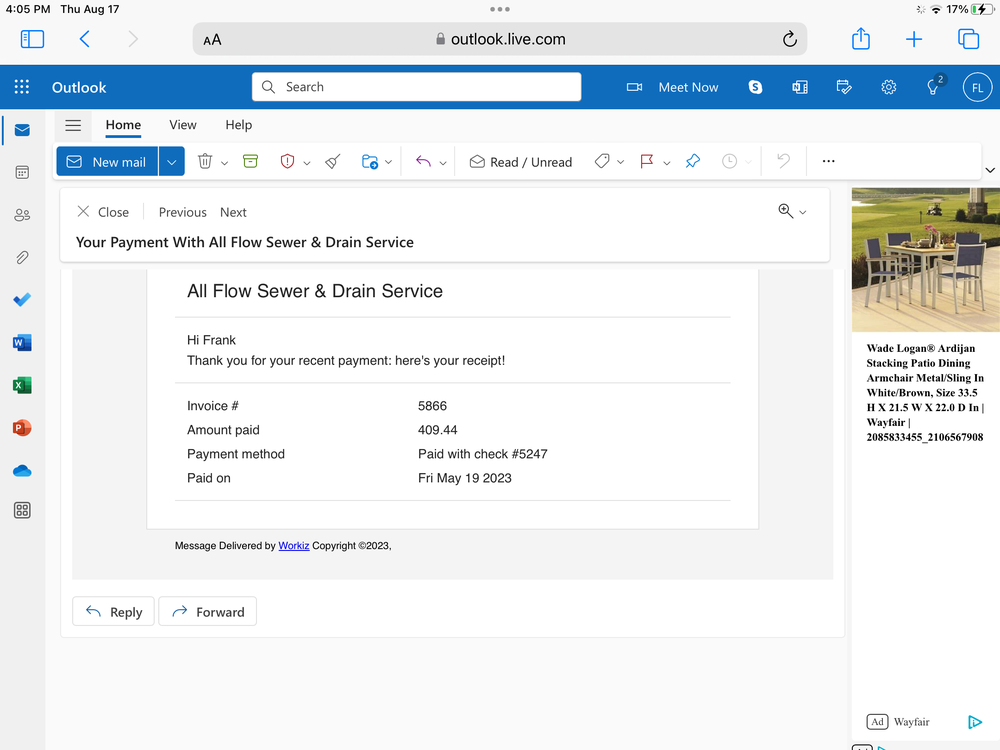Image resolution: width=1000 pixels, height=750 pixels.
Task: Open the Workiz link in the email
Action: point(294,546)
